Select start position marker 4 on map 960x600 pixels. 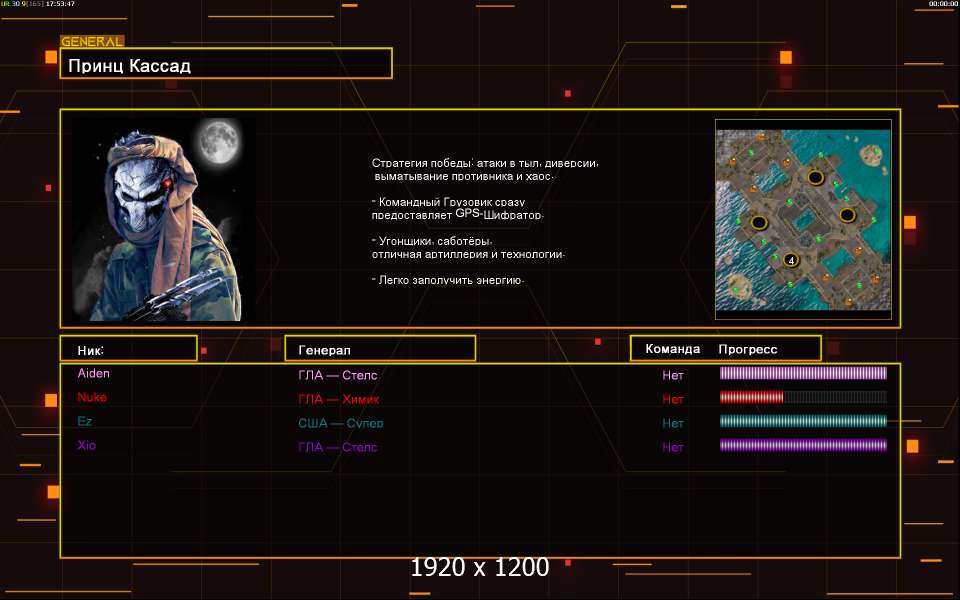coord(791,260)
